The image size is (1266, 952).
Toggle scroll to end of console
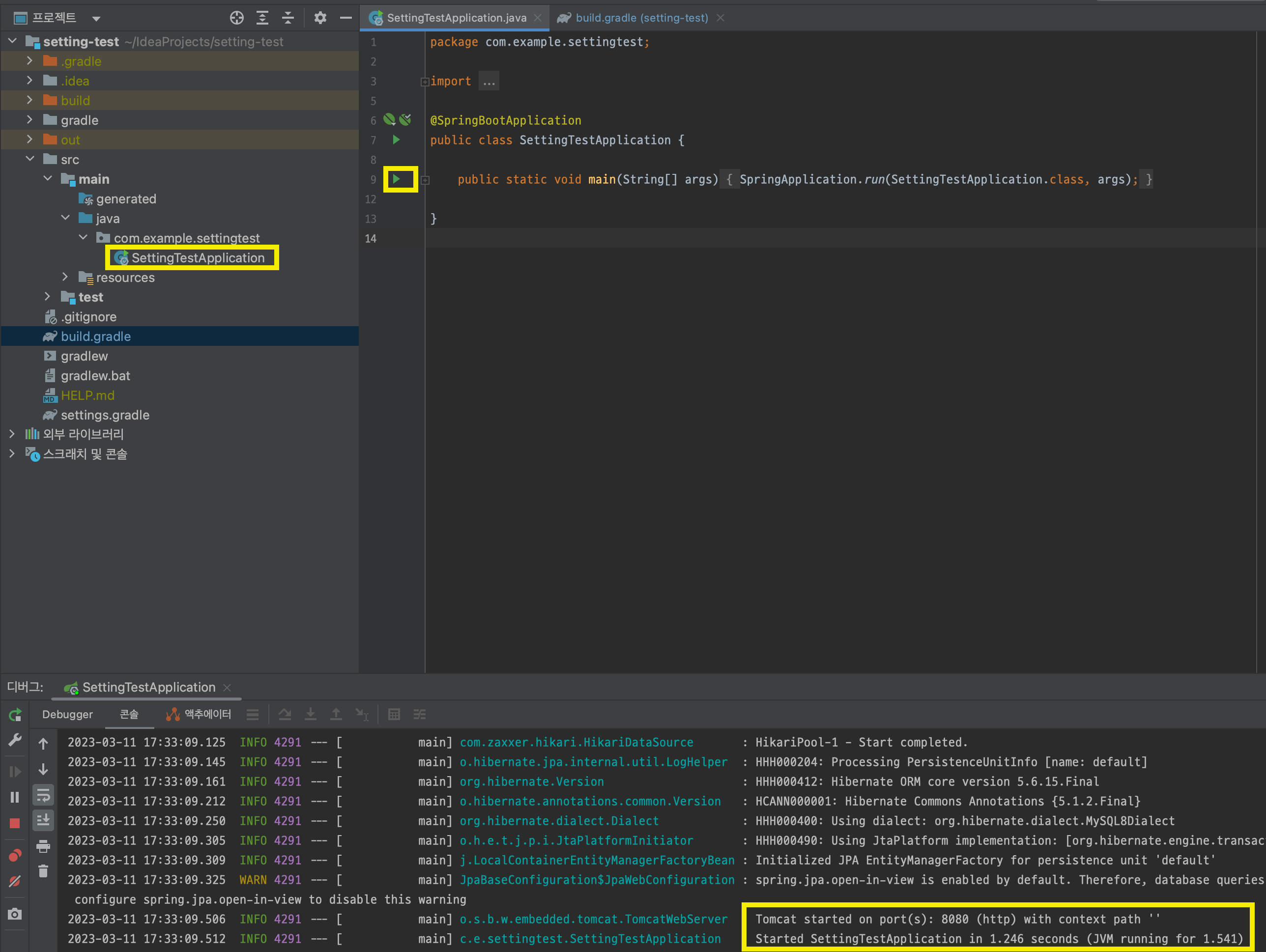43,820
